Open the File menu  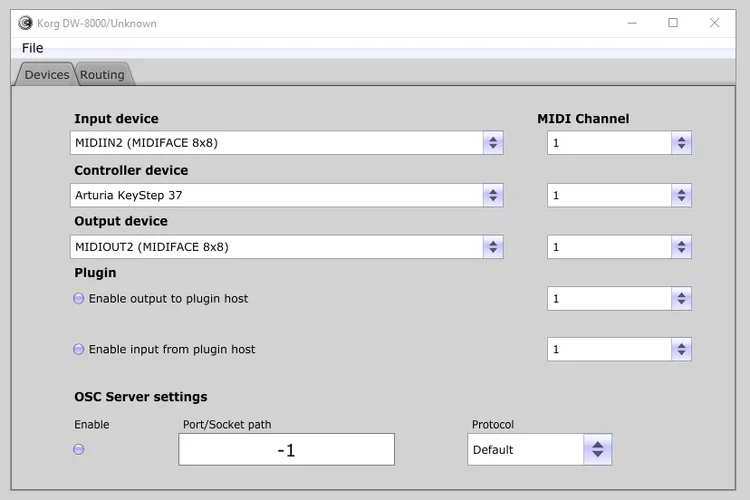[33, 48]
